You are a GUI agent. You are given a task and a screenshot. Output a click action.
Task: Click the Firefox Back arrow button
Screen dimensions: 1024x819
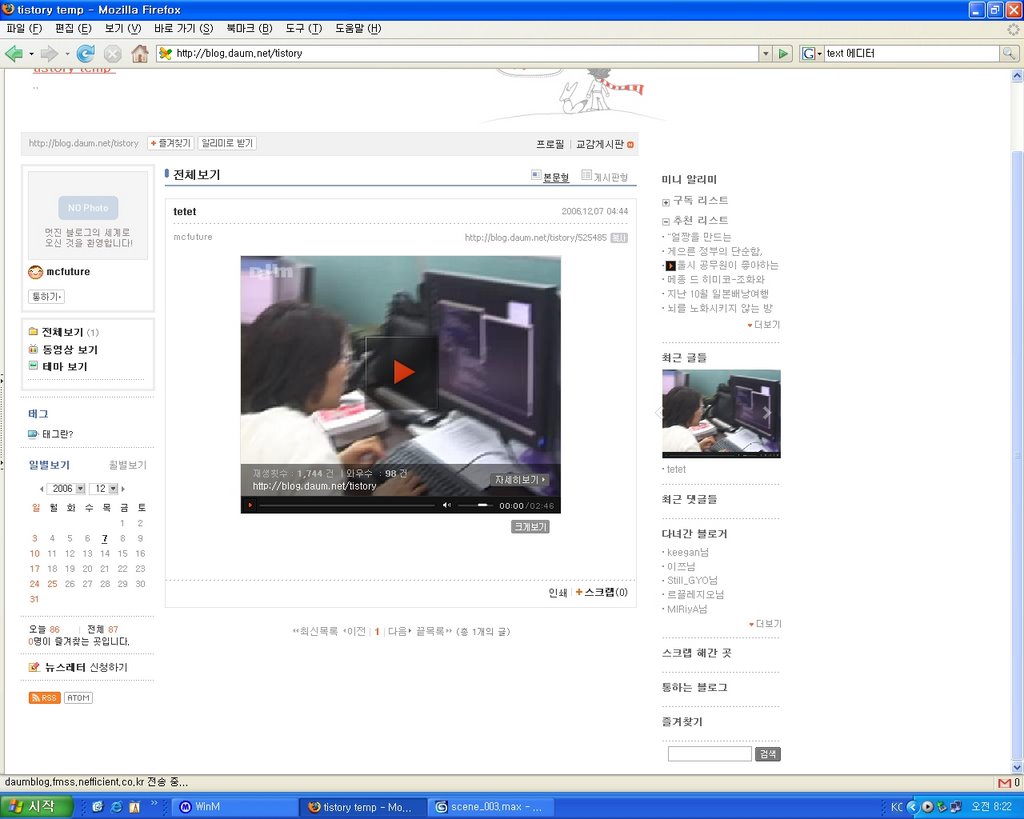coord(13,54)
